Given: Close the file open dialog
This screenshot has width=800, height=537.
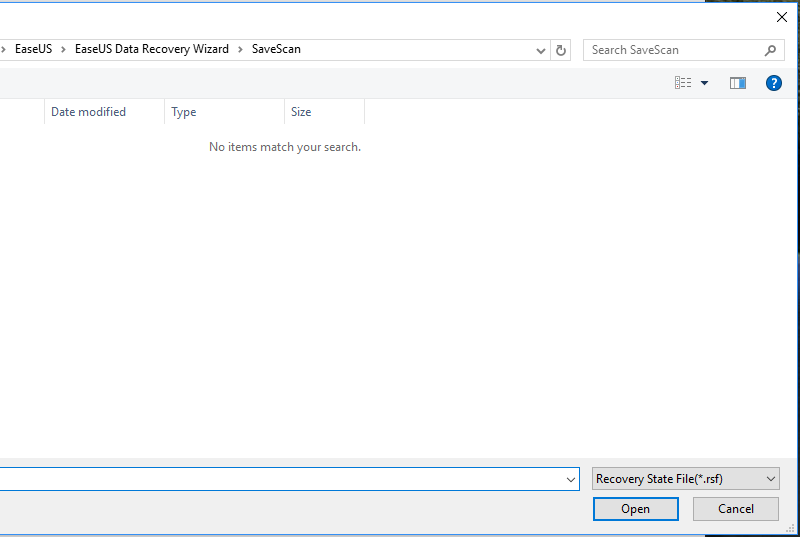Looking at the screenshot, I should coord(782,17).
